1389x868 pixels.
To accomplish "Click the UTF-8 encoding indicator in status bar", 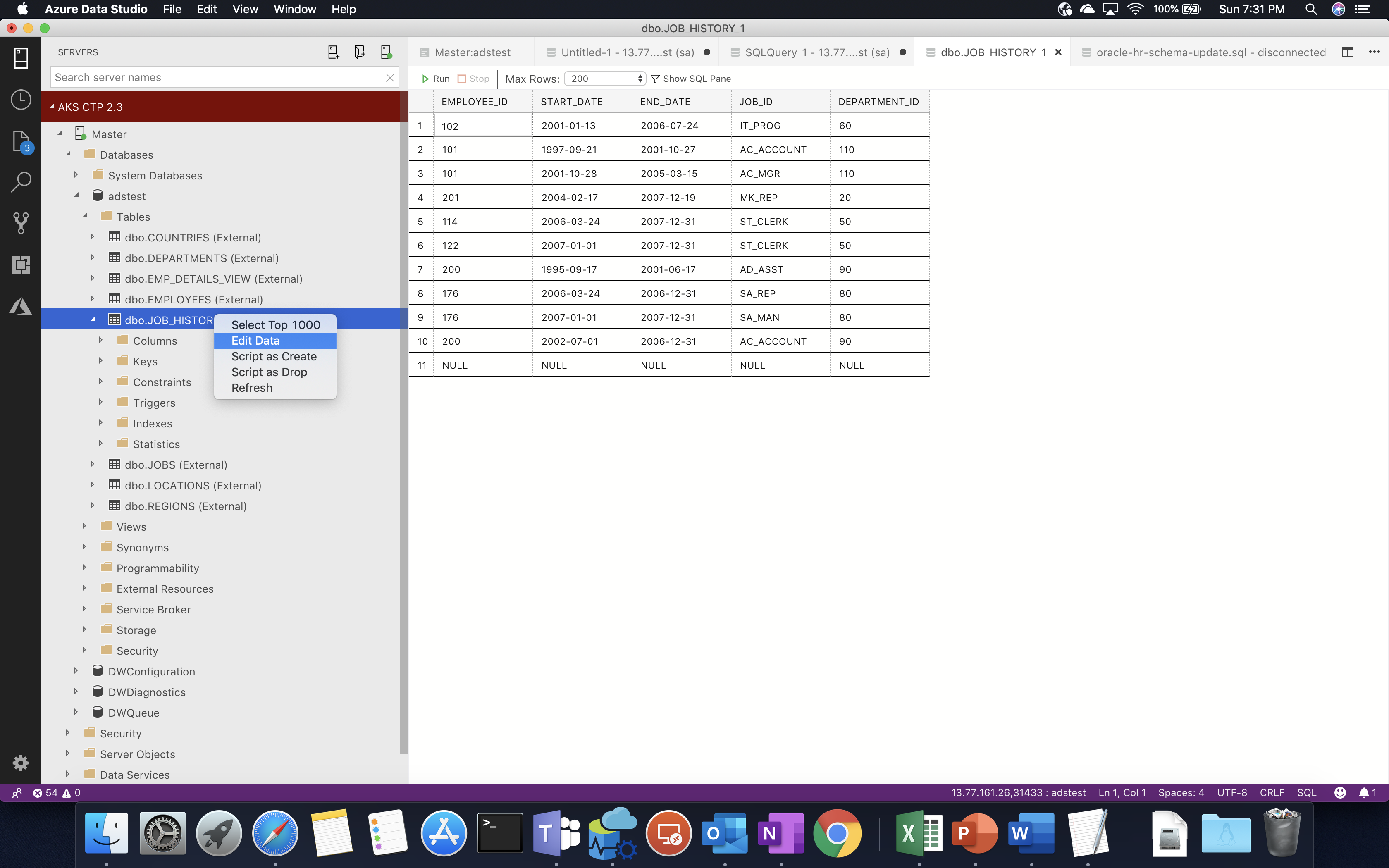I will pos(1232,792).
